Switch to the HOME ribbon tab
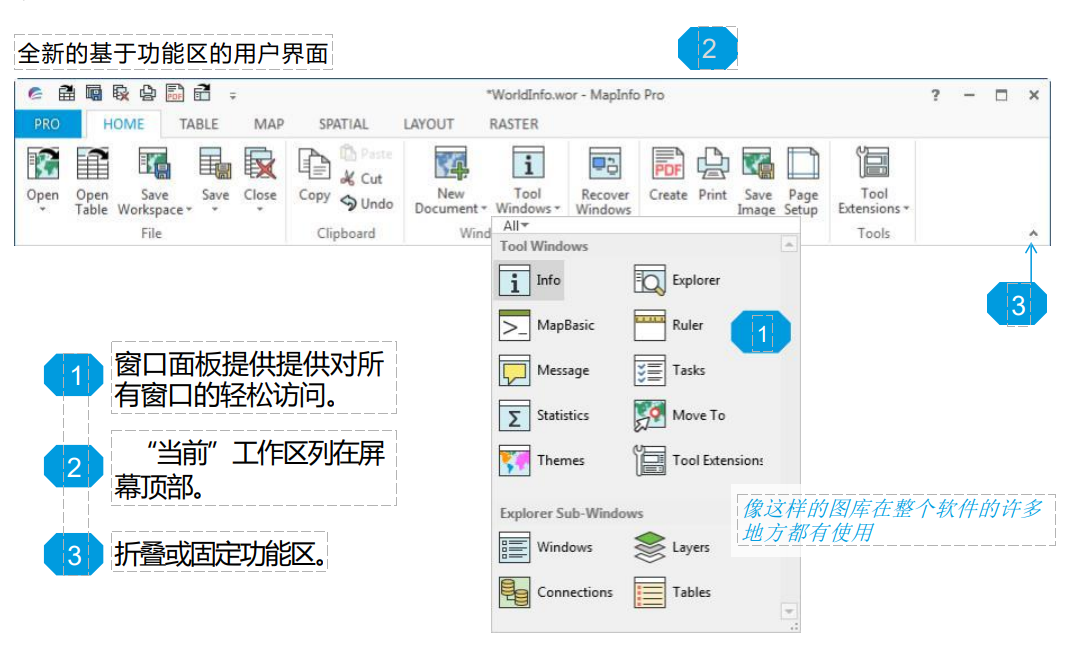1080x645 pixels. (x=123, y=124)
